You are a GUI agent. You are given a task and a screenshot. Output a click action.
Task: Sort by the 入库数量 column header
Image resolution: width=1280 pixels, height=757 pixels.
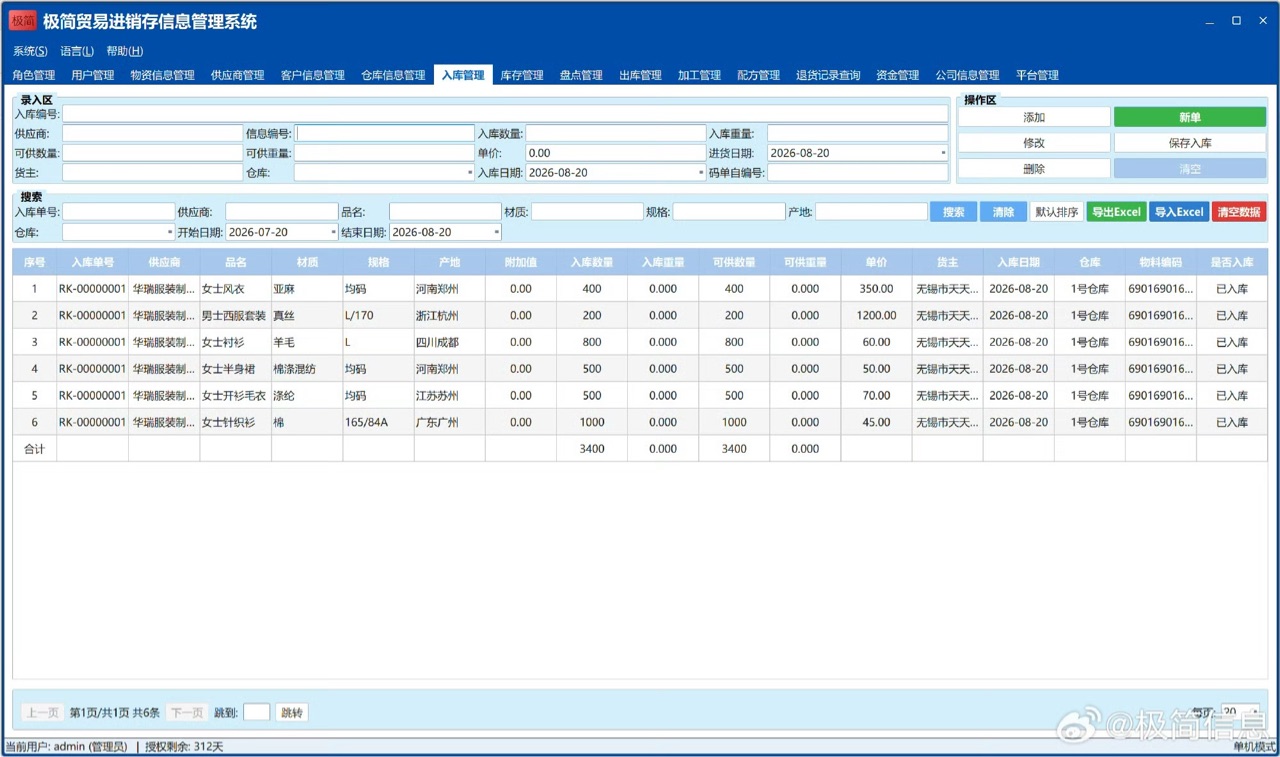(x=592, y=262)
